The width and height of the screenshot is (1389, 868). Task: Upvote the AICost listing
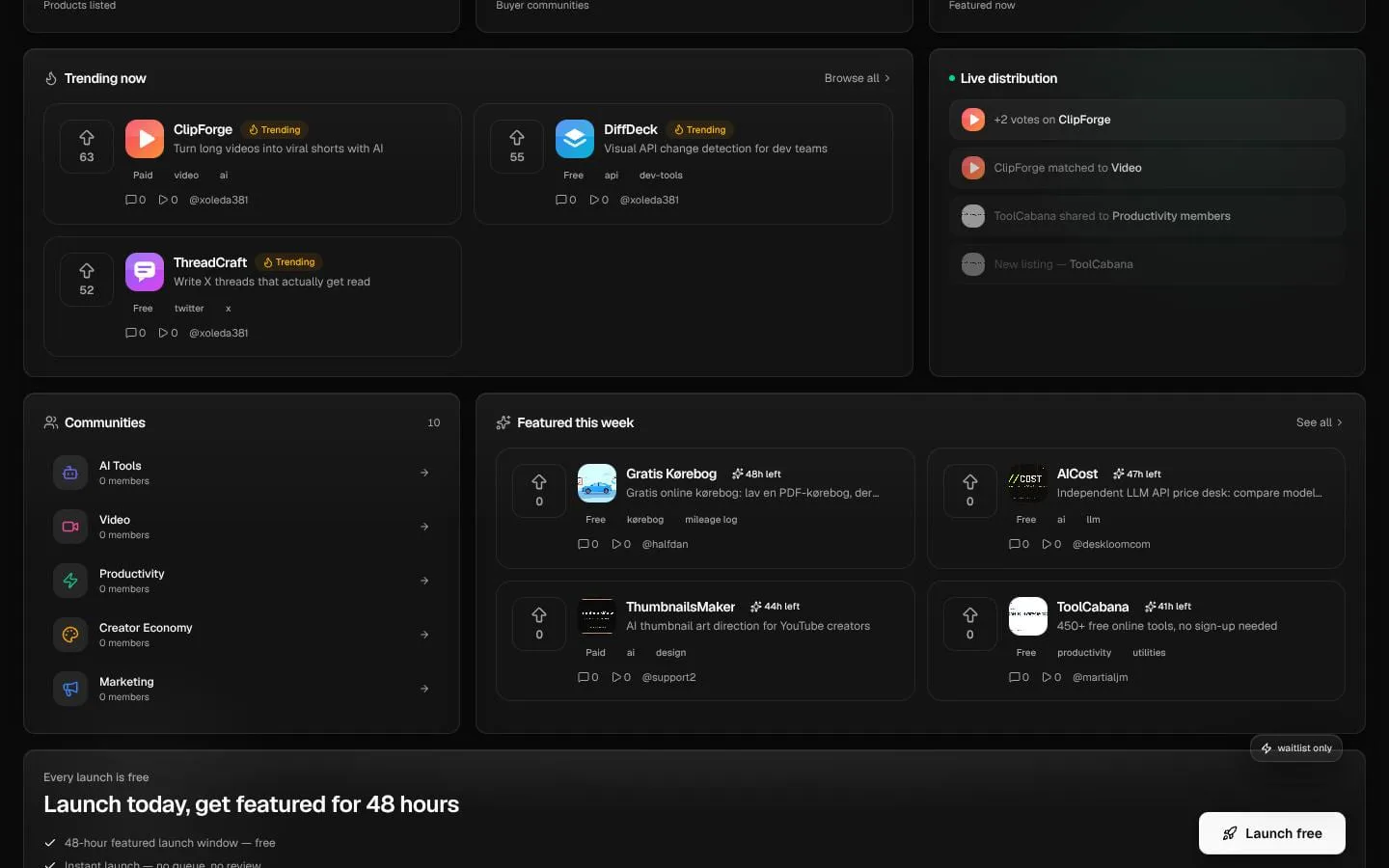click(970, 491)
